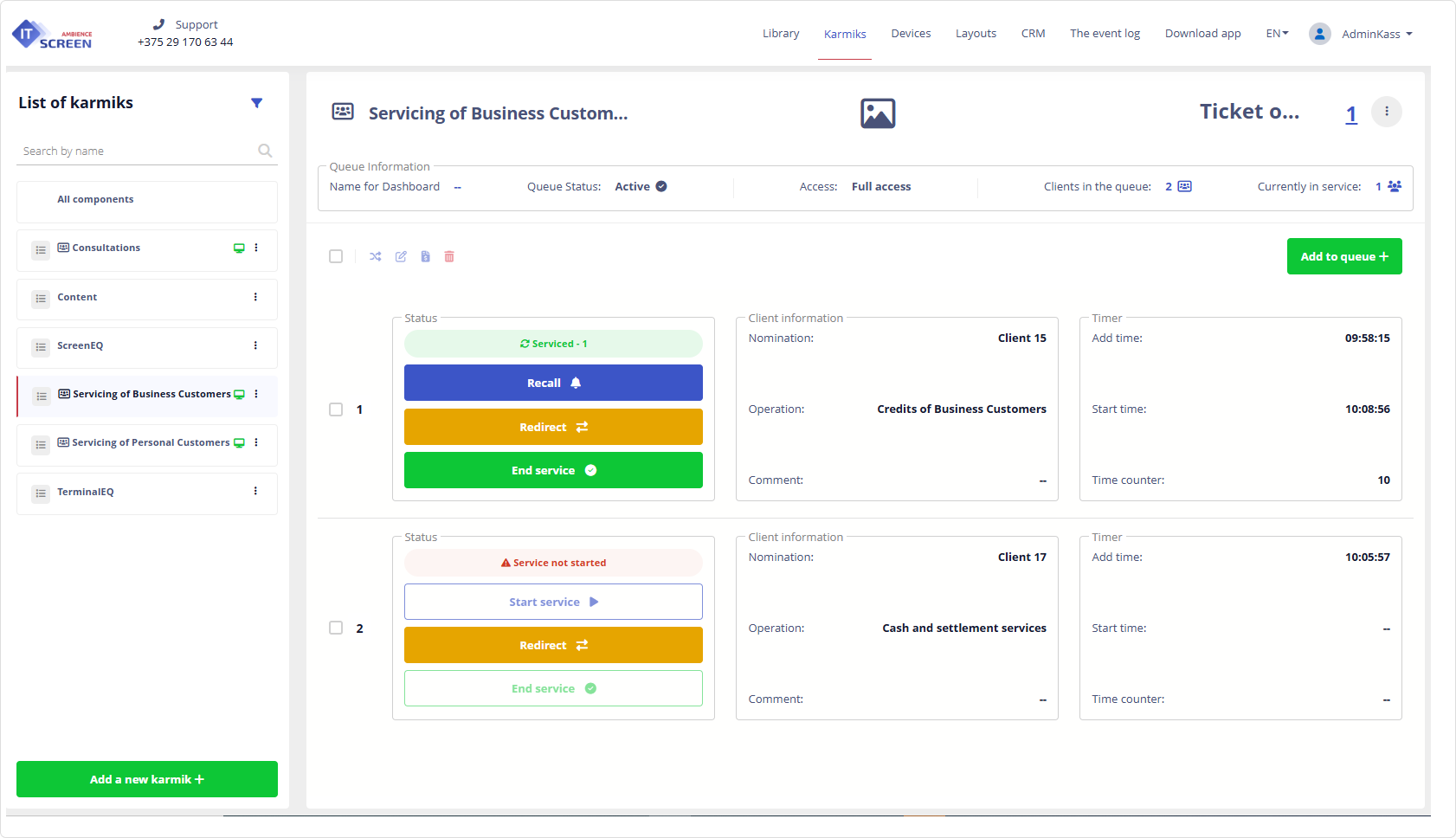This screenshot has width=1456, height=838.
Task: Click search magnifier icon in karmiks list
Action: (x=265, y=151)
